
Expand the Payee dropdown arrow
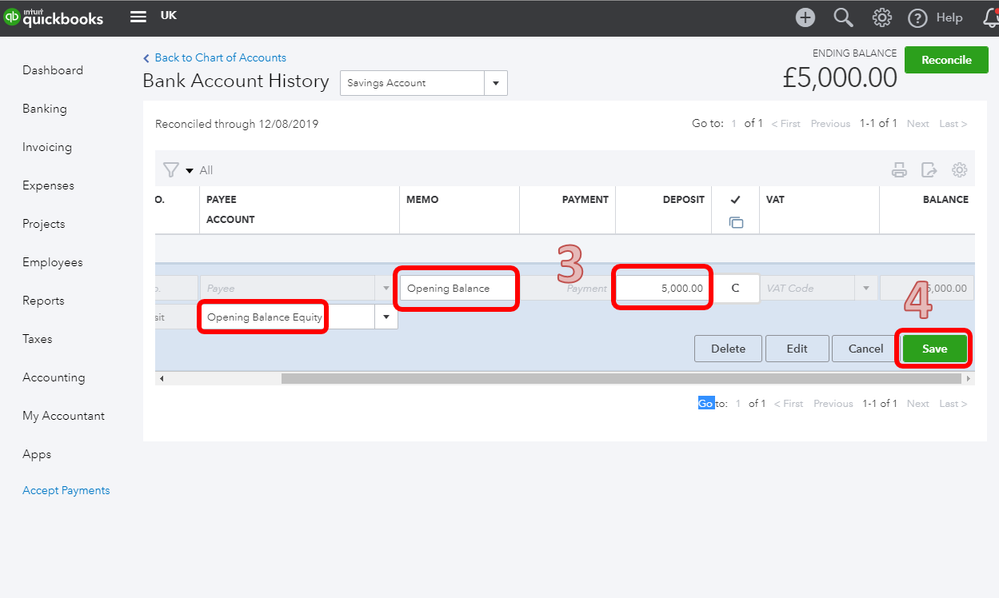coord(385,288)
